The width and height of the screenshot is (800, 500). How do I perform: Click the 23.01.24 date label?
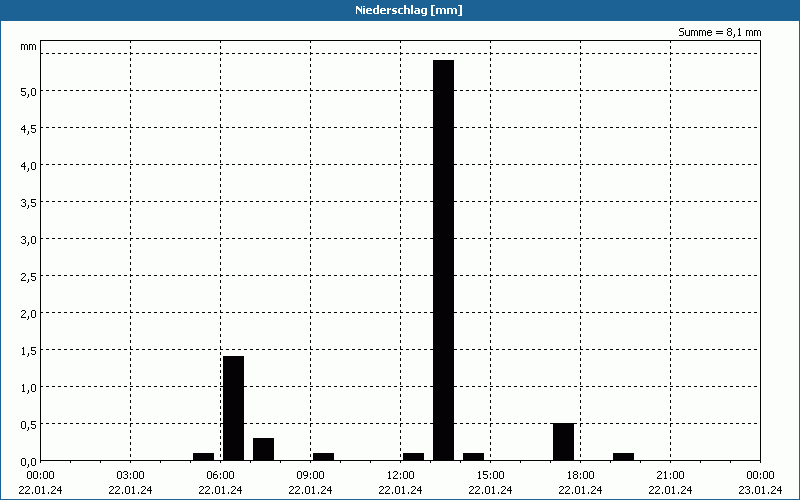click(760, 490)
